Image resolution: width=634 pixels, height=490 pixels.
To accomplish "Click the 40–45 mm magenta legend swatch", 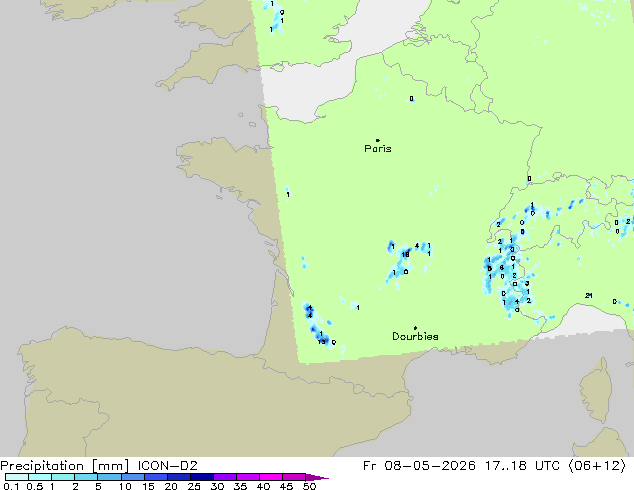I will pyautogui.click(x=271, y=477).
